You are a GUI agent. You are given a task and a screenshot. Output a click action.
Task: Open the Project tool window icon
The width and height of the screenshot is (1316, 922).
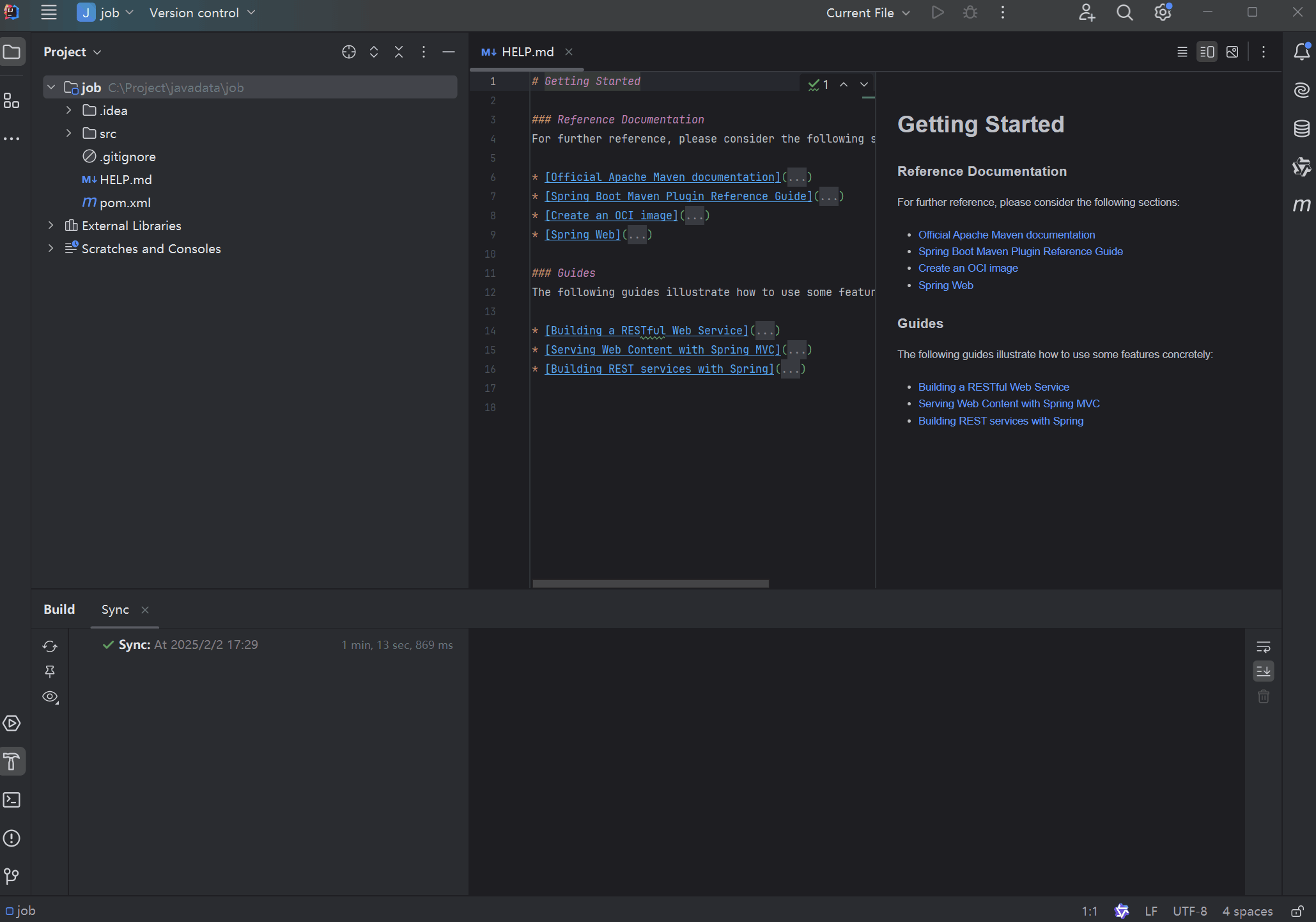pyautogui.click(x=12, y=52)
